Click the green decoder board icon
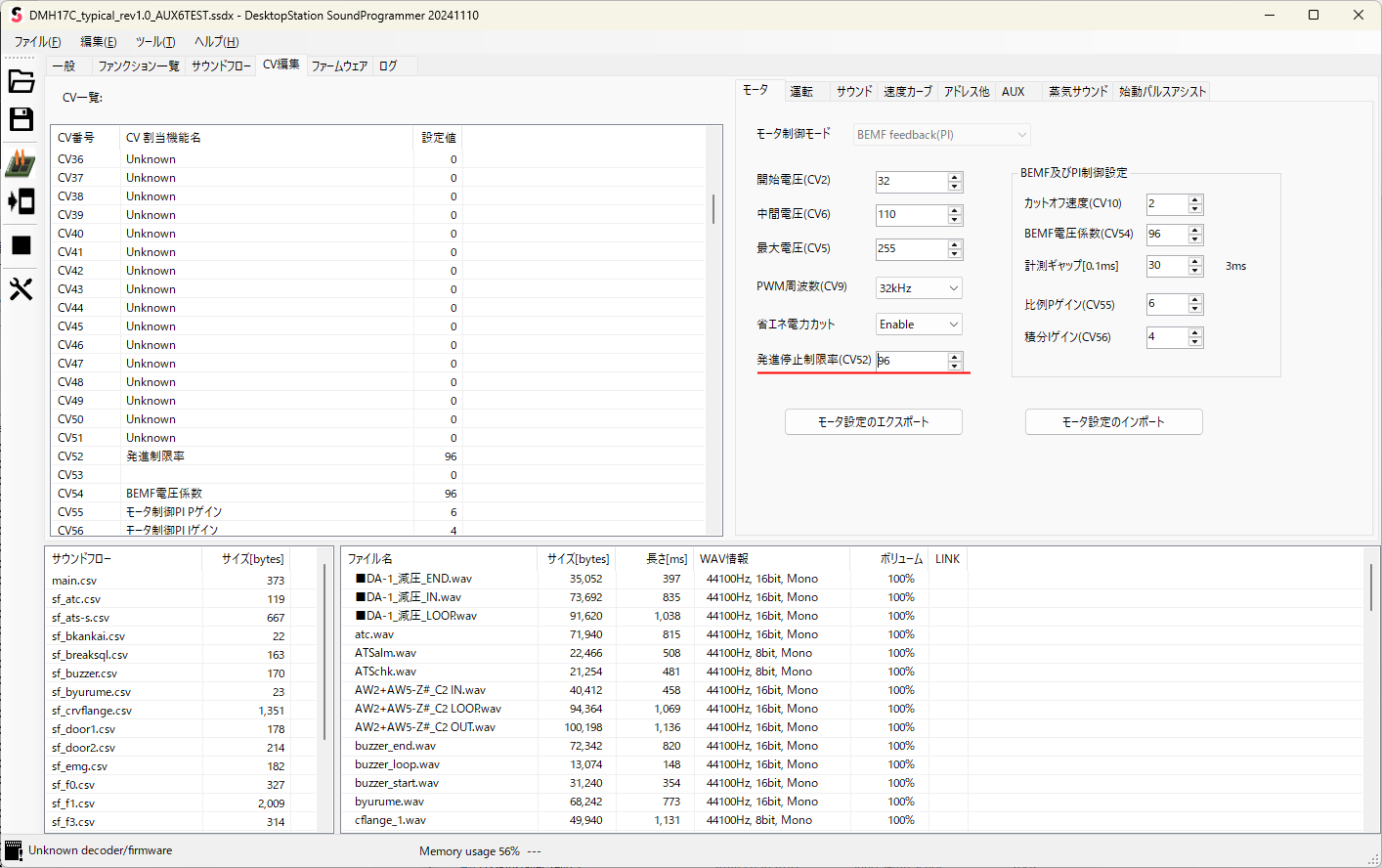Screen dimensions: 1382x868 pos(22,162)
